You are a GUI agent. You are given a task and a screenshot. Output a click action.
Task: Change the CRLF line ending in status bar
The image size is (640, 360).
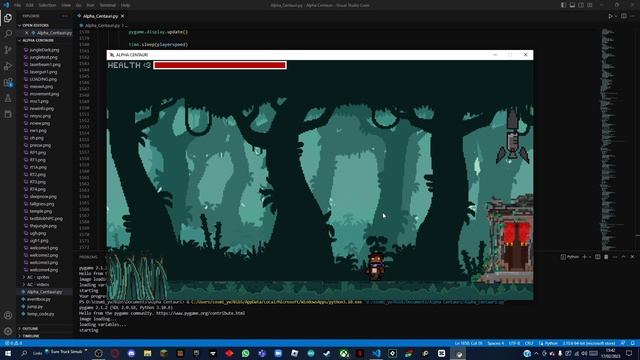point(529,343)
